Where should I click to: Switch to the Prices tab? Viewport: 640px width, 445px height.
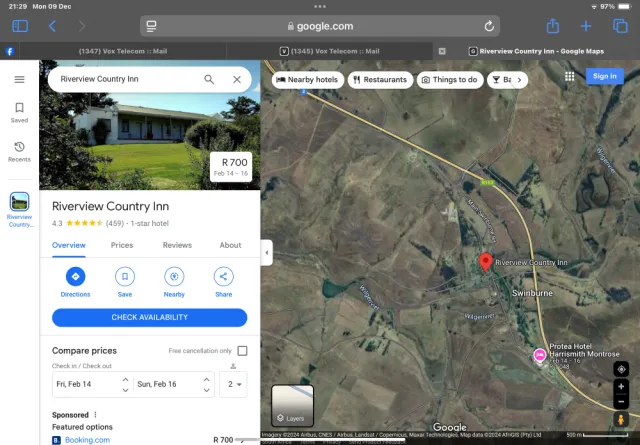coord(122,245)
